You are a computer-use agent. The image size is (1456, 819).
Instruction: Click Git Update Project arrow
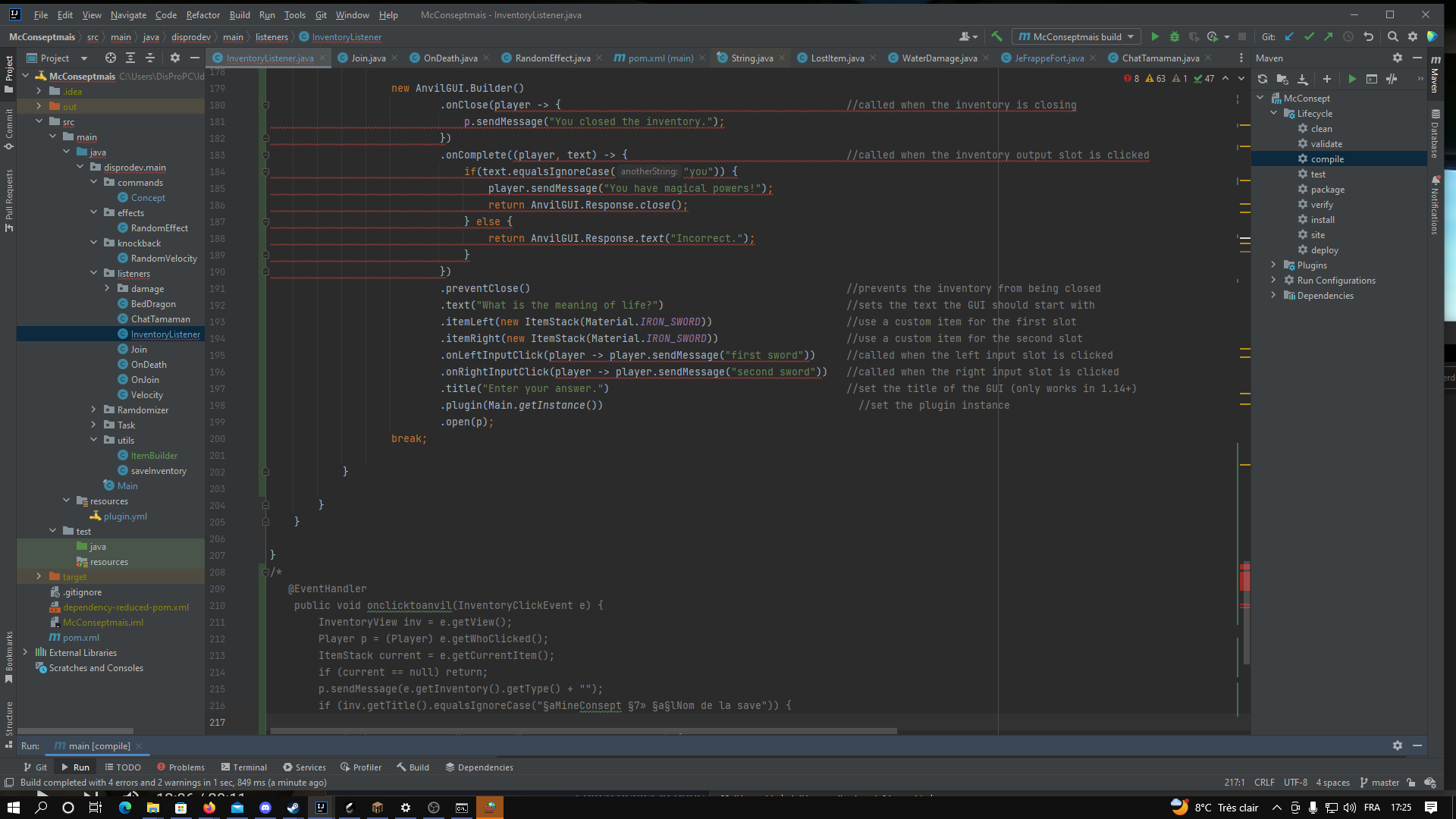pyautogui.click(x=1289, y=36)
